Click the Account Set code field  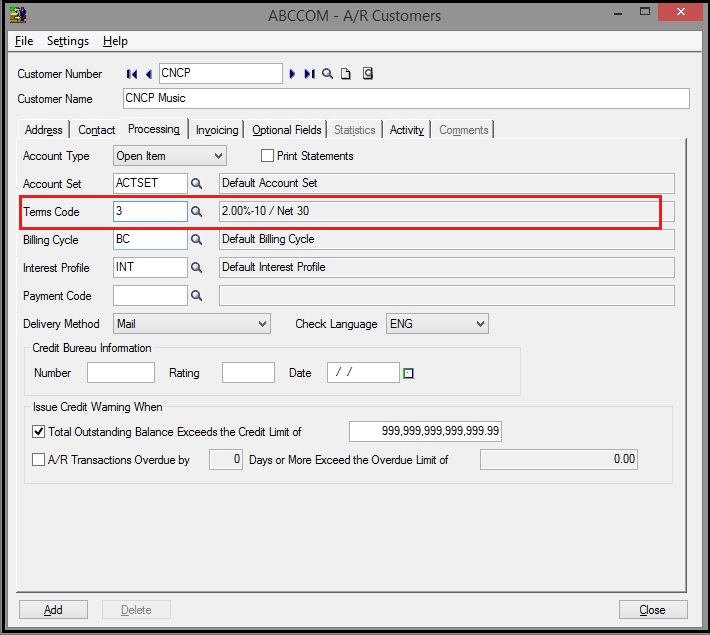pyautogui.click(x=150, y=183)
